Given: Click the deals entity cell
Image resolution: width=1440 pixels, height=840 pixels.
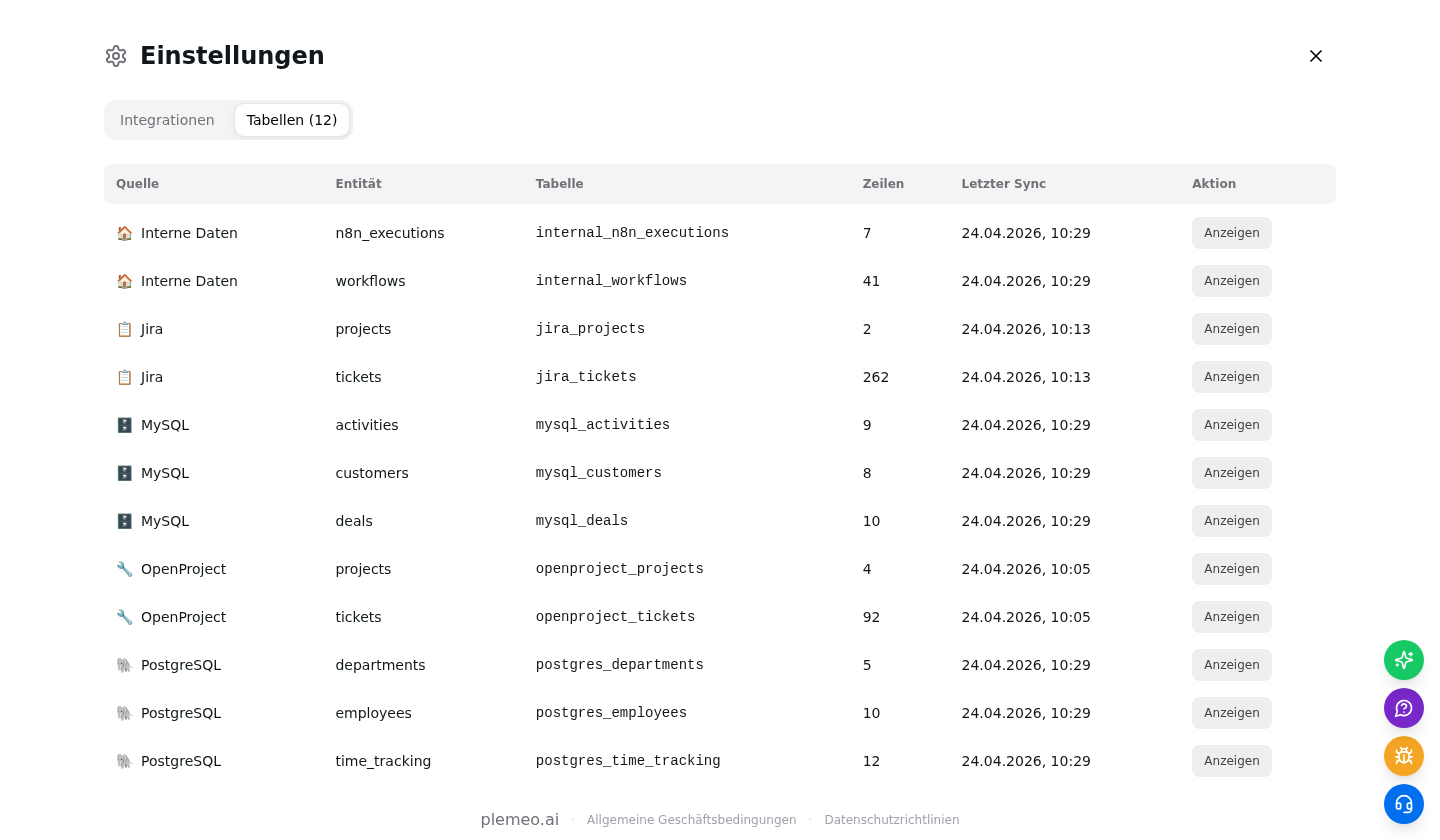Looking at the screenshot, I should (354, 521).
